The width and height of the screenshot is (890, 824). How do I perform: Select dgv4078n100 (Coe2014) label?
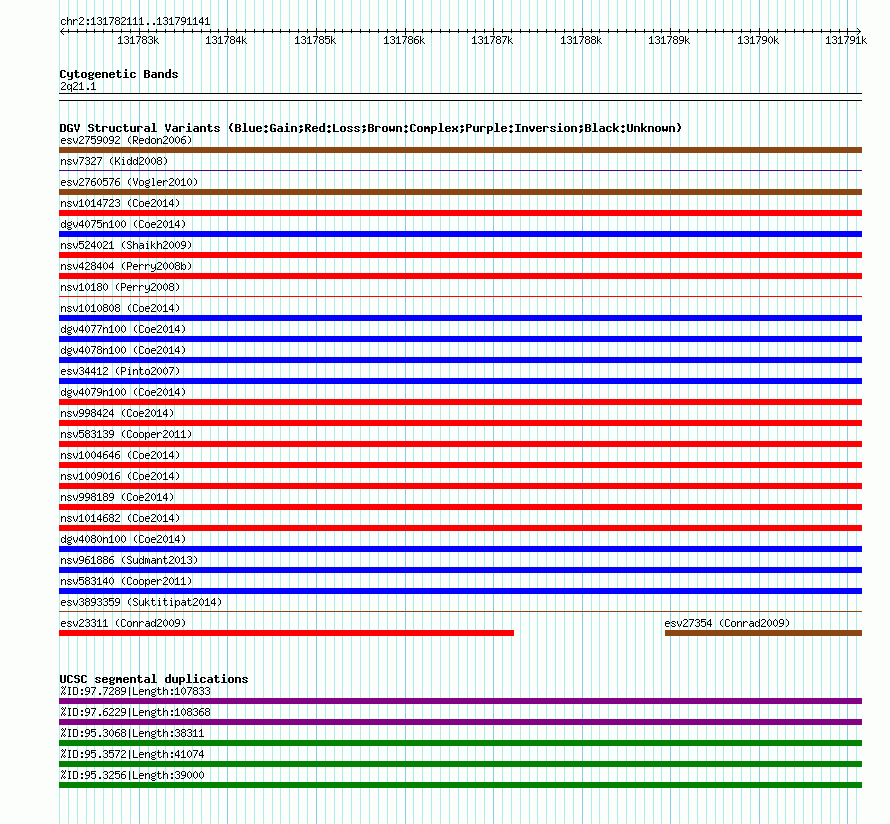[x=123, y=350]
